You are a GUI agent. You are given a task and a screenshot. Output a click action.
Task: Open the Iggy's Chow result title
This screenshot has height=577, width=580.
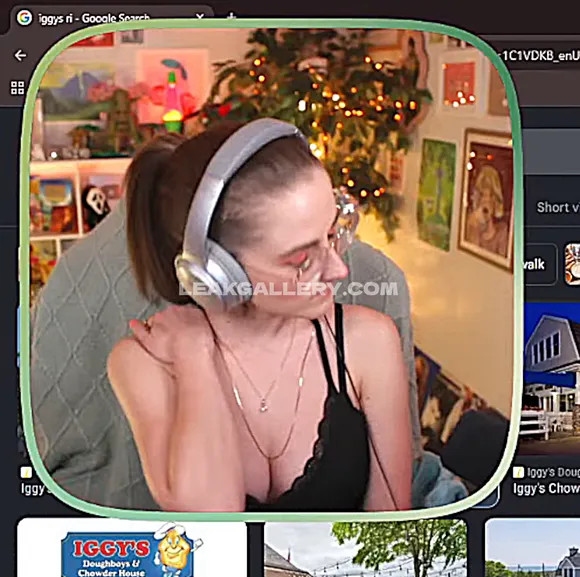pos(546,488)
